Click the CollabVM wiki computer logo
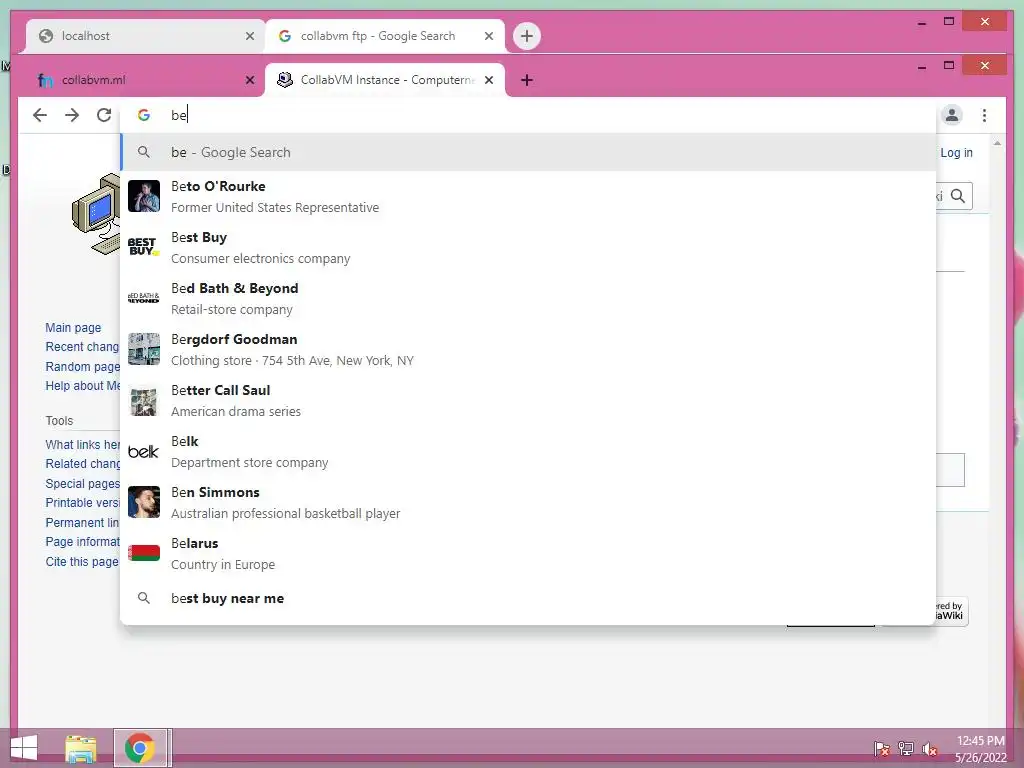Screen dimensions: 1024x768 tap(97, 214)
